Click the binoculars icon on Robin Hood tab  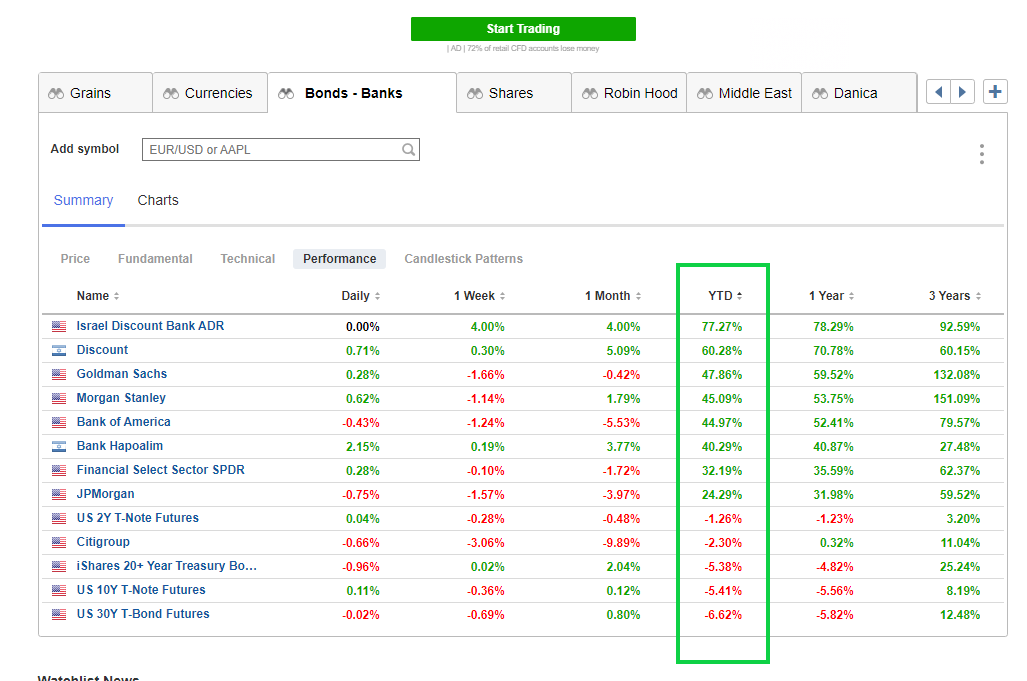[590, 94]
